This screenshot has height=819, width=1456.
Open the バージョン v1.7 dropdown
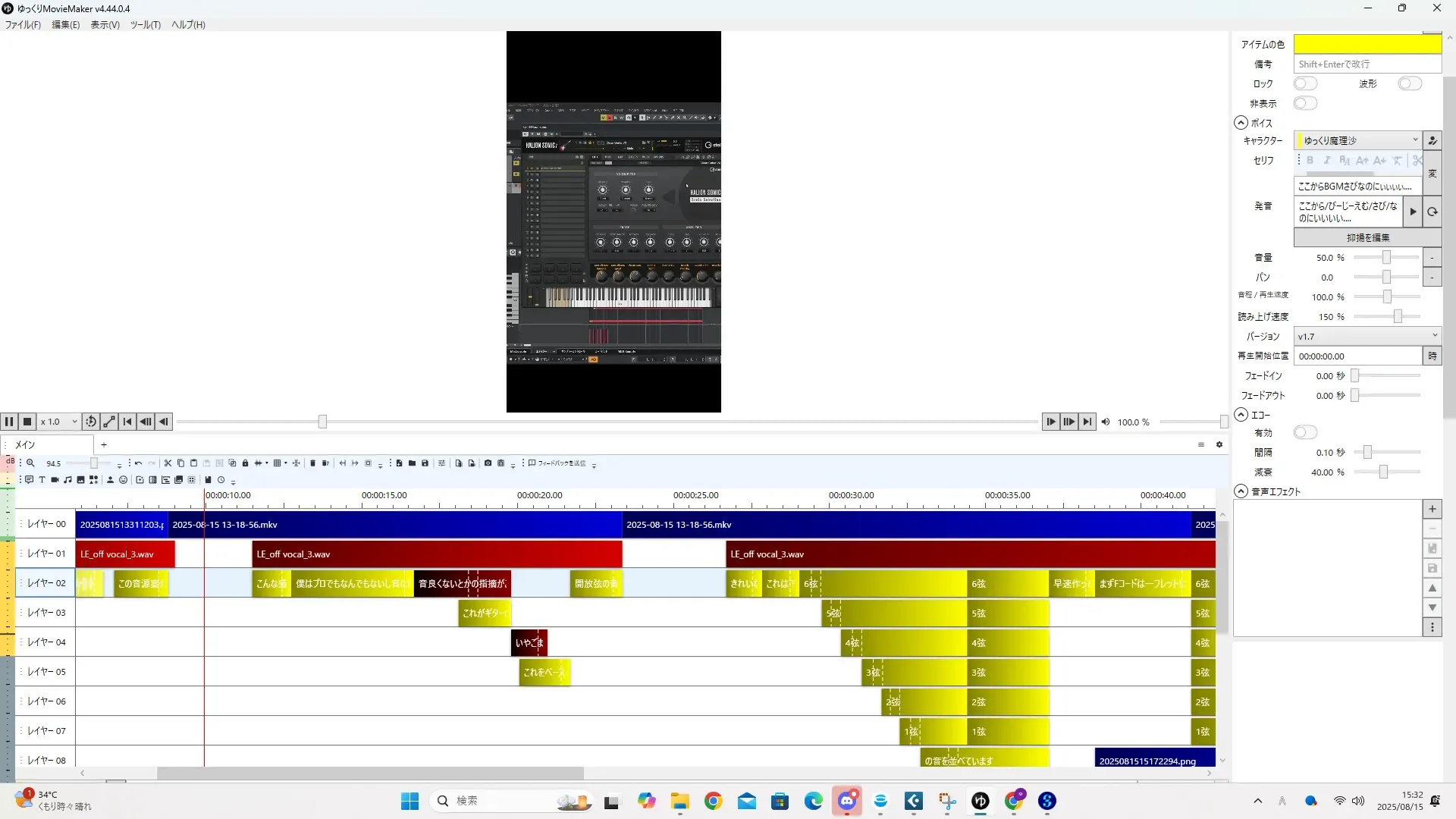[x=1367, y=336]
